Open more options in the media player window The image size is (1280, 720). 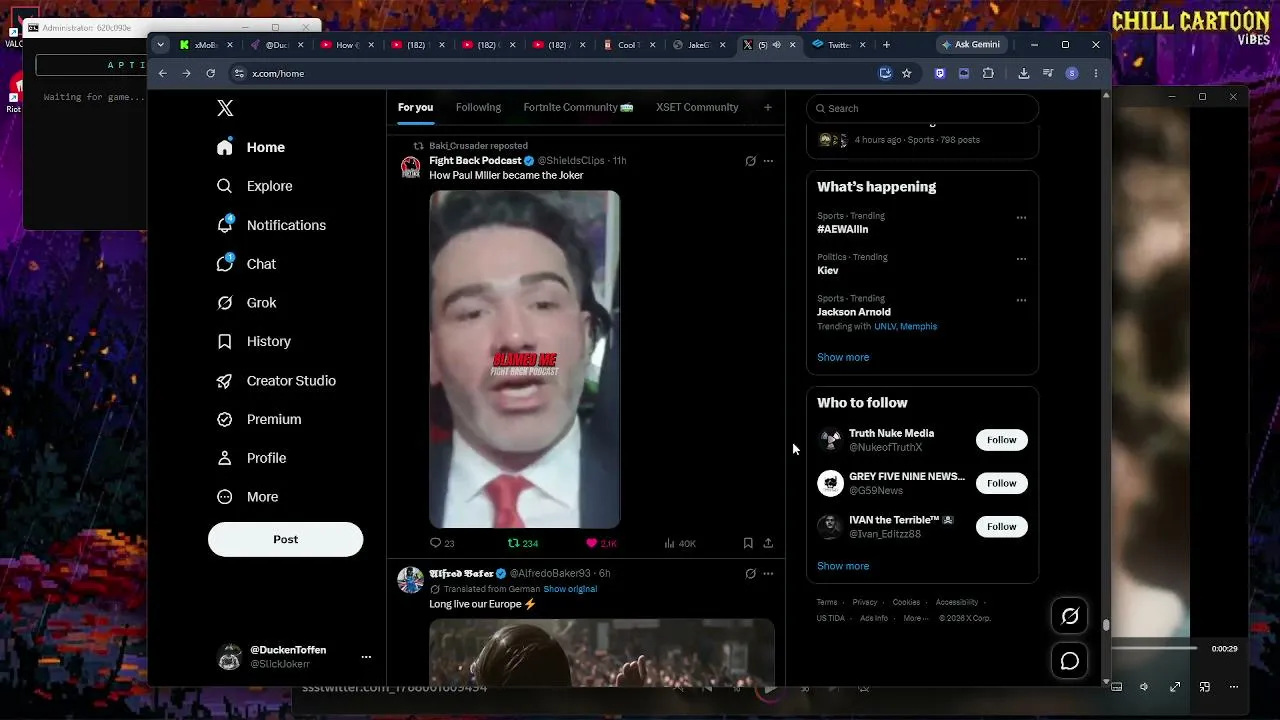click(1234, 687)
